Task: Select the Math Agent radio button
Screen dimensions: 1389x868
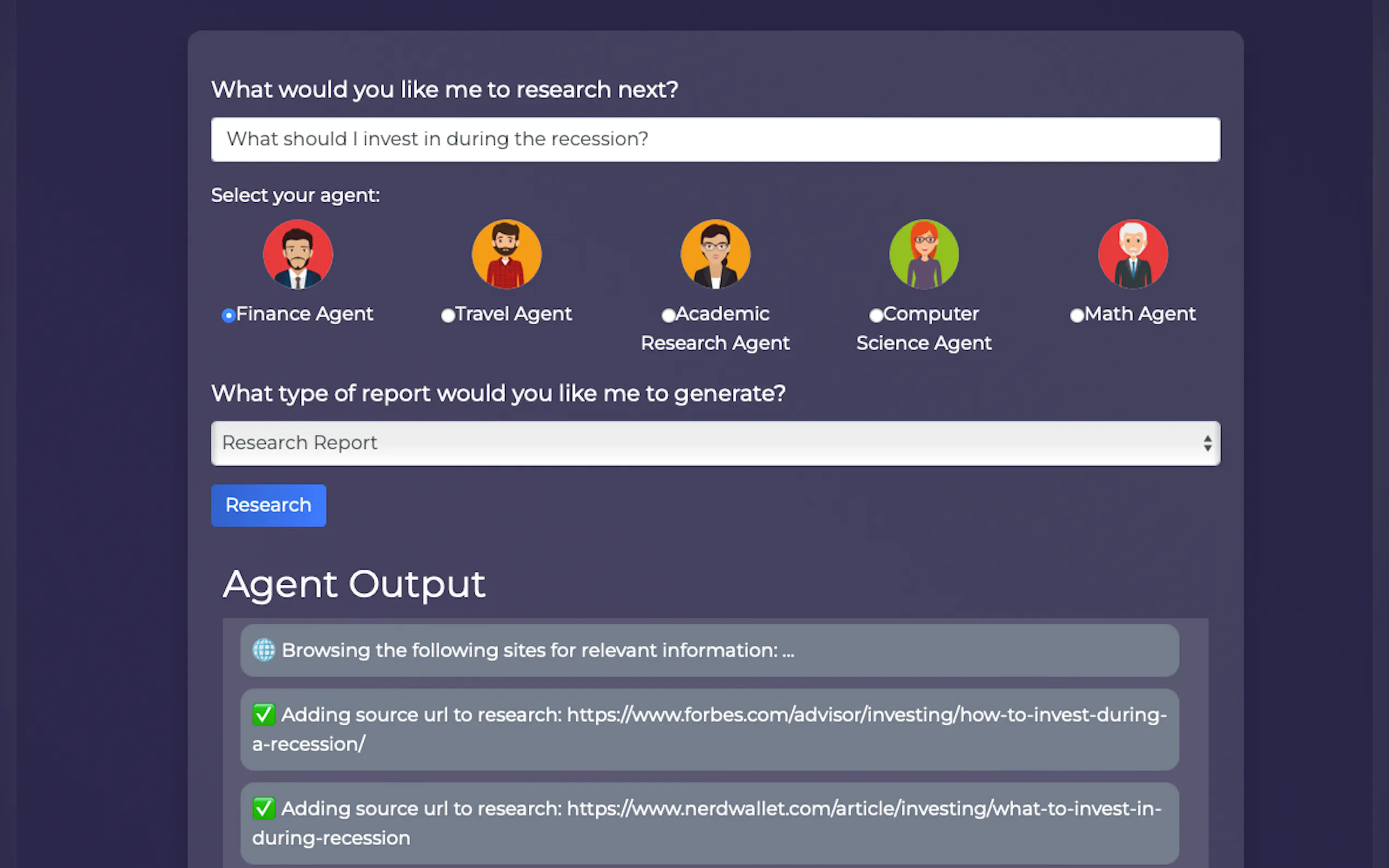Action: click(x=1077, y=315)
